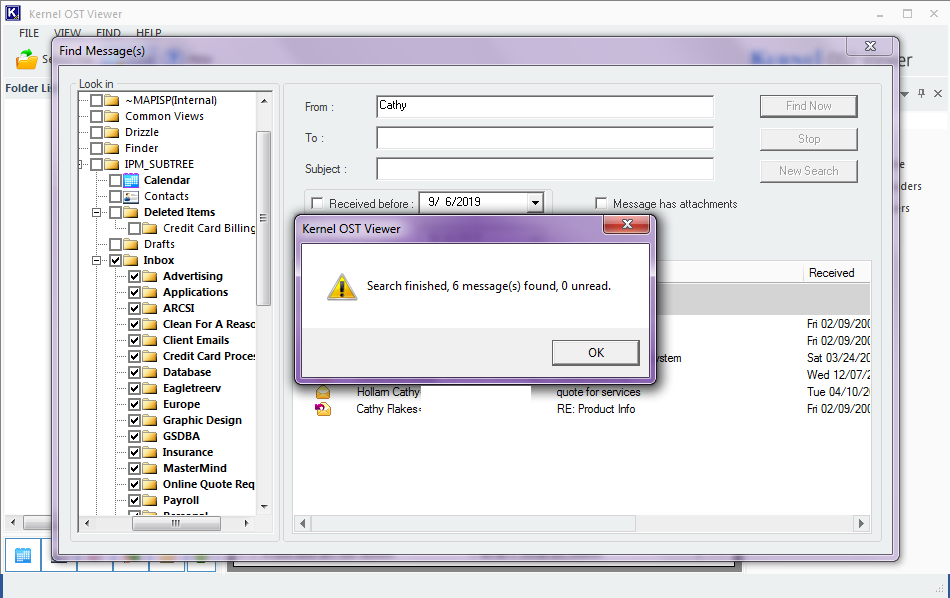Click the replied-mail icon beside Cathy Flakes

pos(323,409)
